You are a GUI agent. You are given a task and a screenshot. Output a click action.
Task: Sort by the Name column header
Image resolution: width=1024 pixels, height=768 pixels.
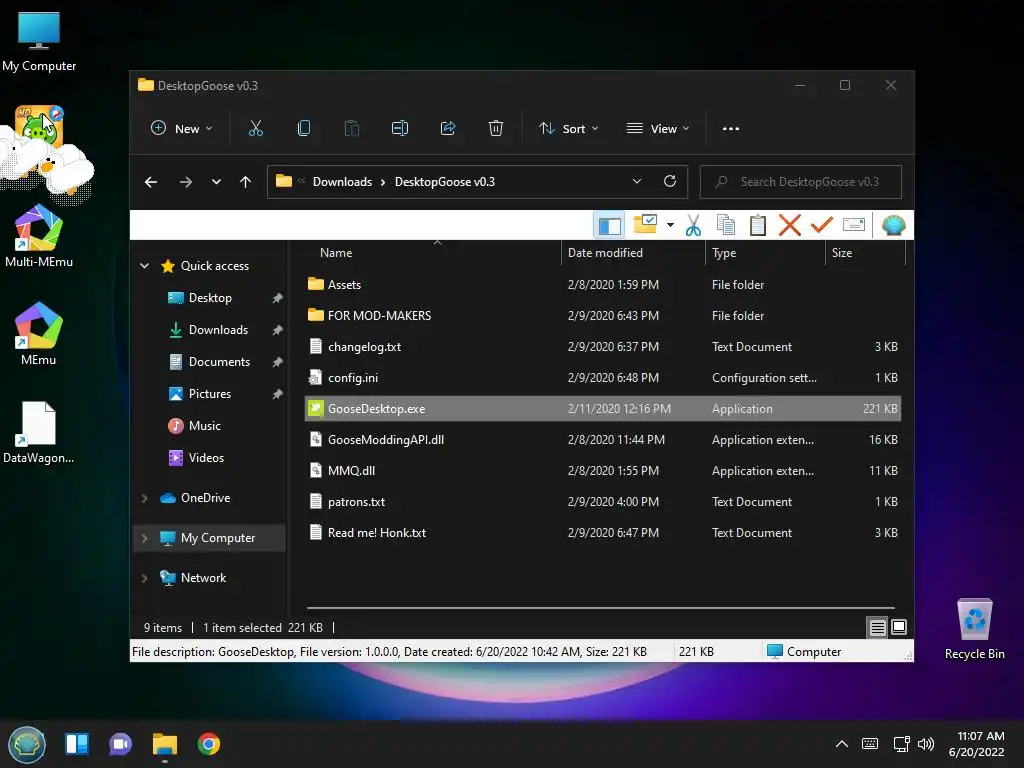point(336,253)
